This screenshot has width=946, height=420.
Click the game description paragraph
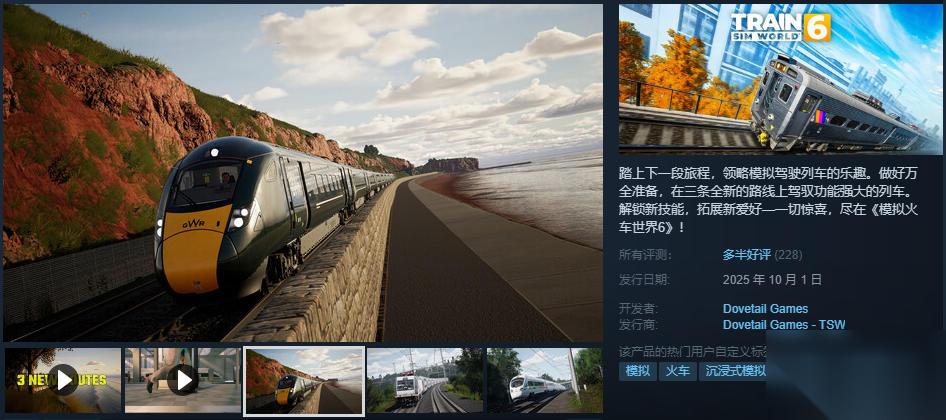coord(768,200)
